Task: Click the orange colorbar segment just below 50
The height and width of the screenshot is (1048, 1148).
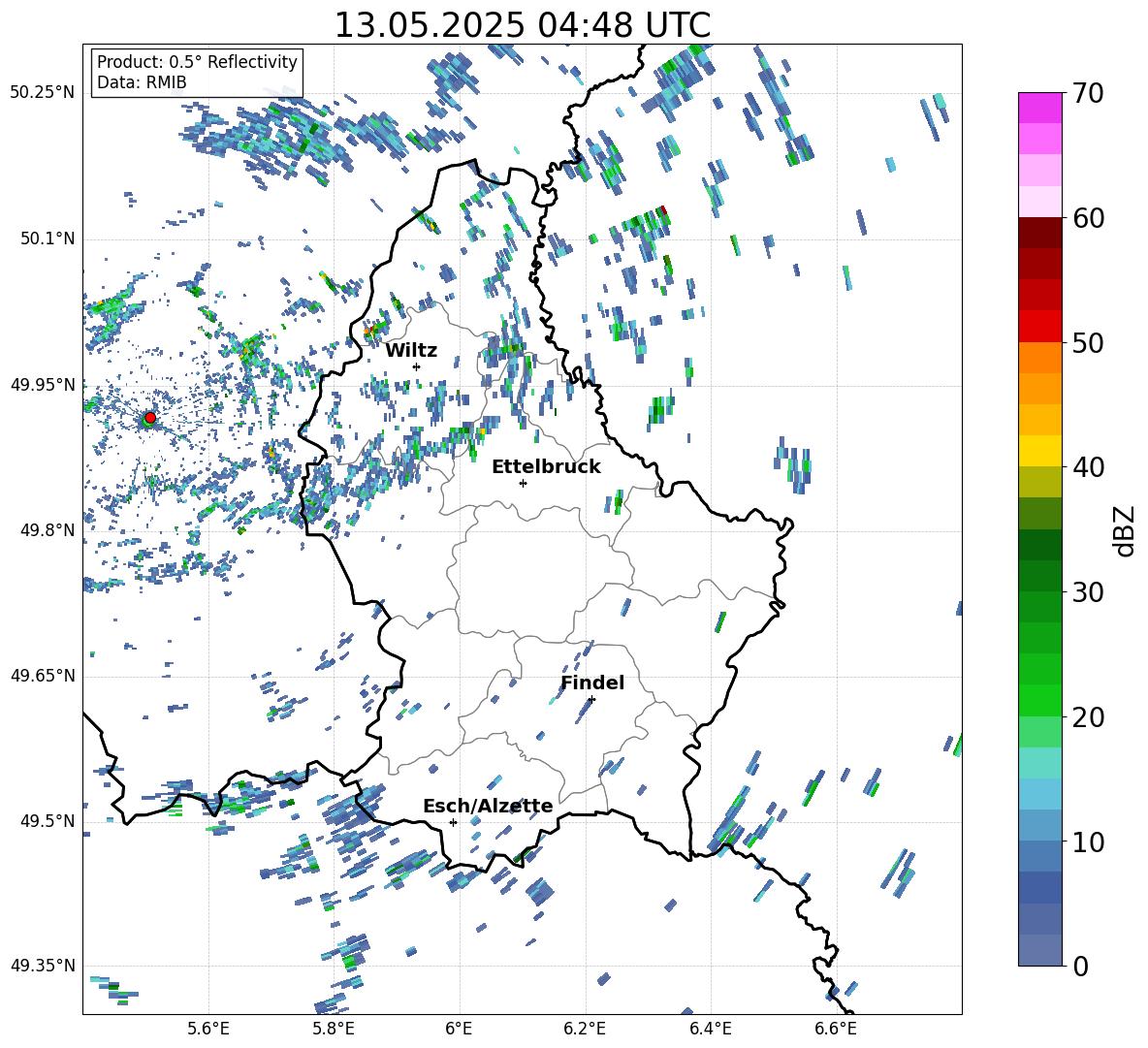Action: coord(1040,358)
